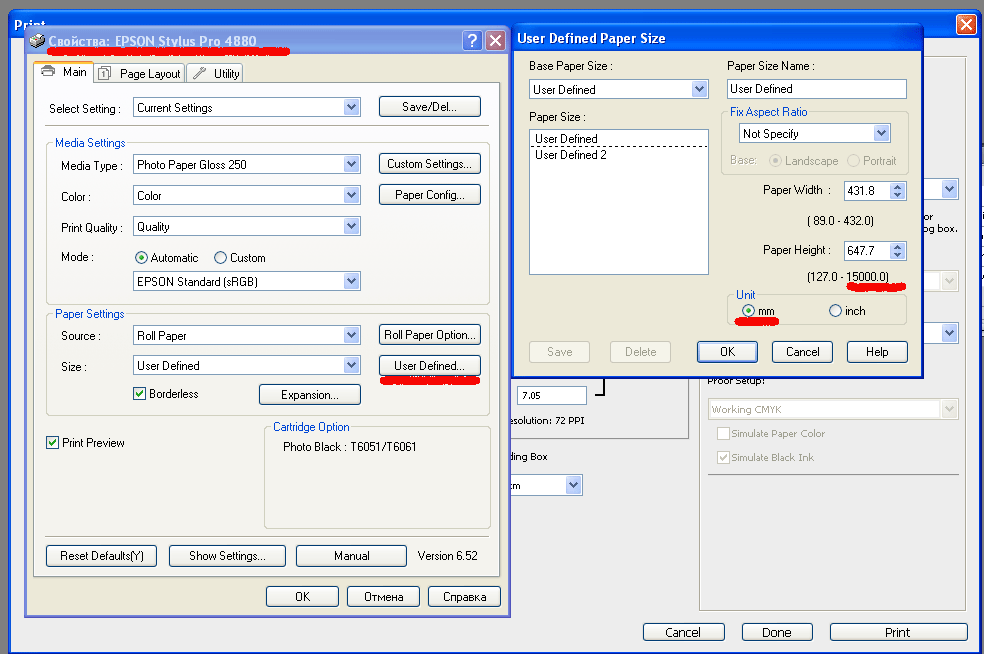984x654 pixels.
Task: Open the Page Layout tab
Action: 140,73
